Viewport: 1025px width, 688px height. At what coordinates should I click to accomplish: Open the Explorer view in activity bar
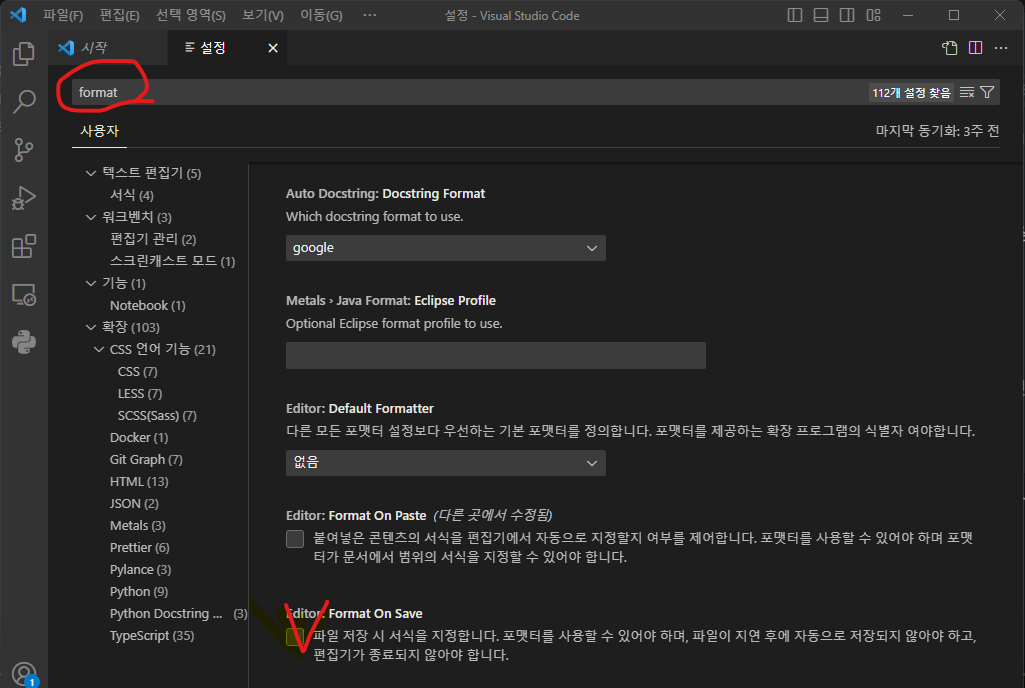pos(24,54)
